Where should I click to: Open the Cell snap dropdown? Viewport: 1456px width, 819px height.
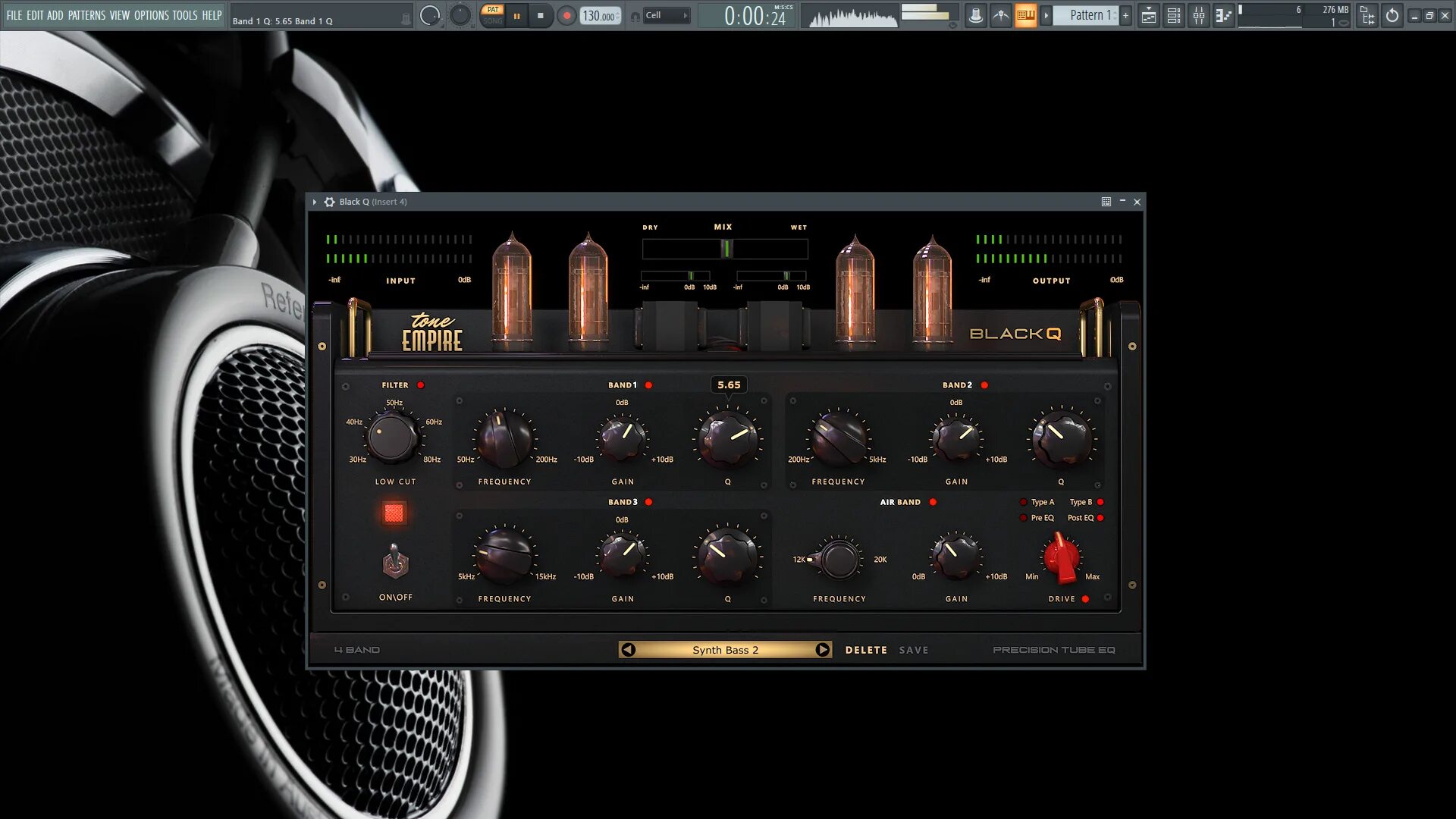tap(667, 15)
